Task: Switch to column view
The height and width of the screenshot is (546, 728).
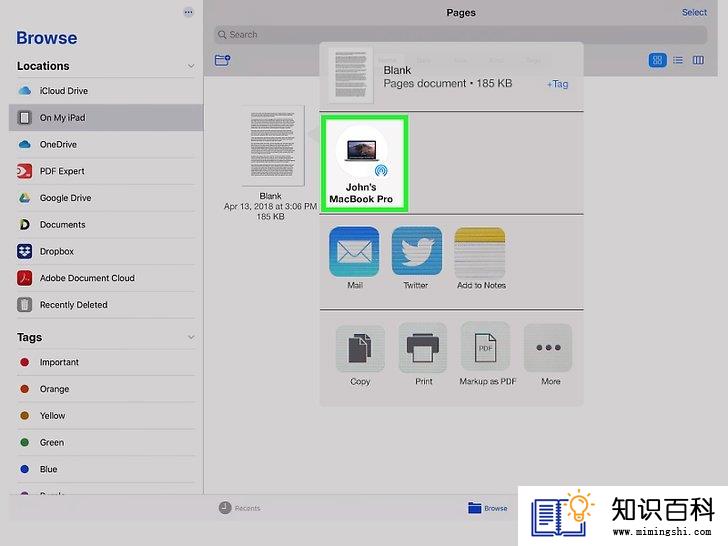Action: (698, 60)
